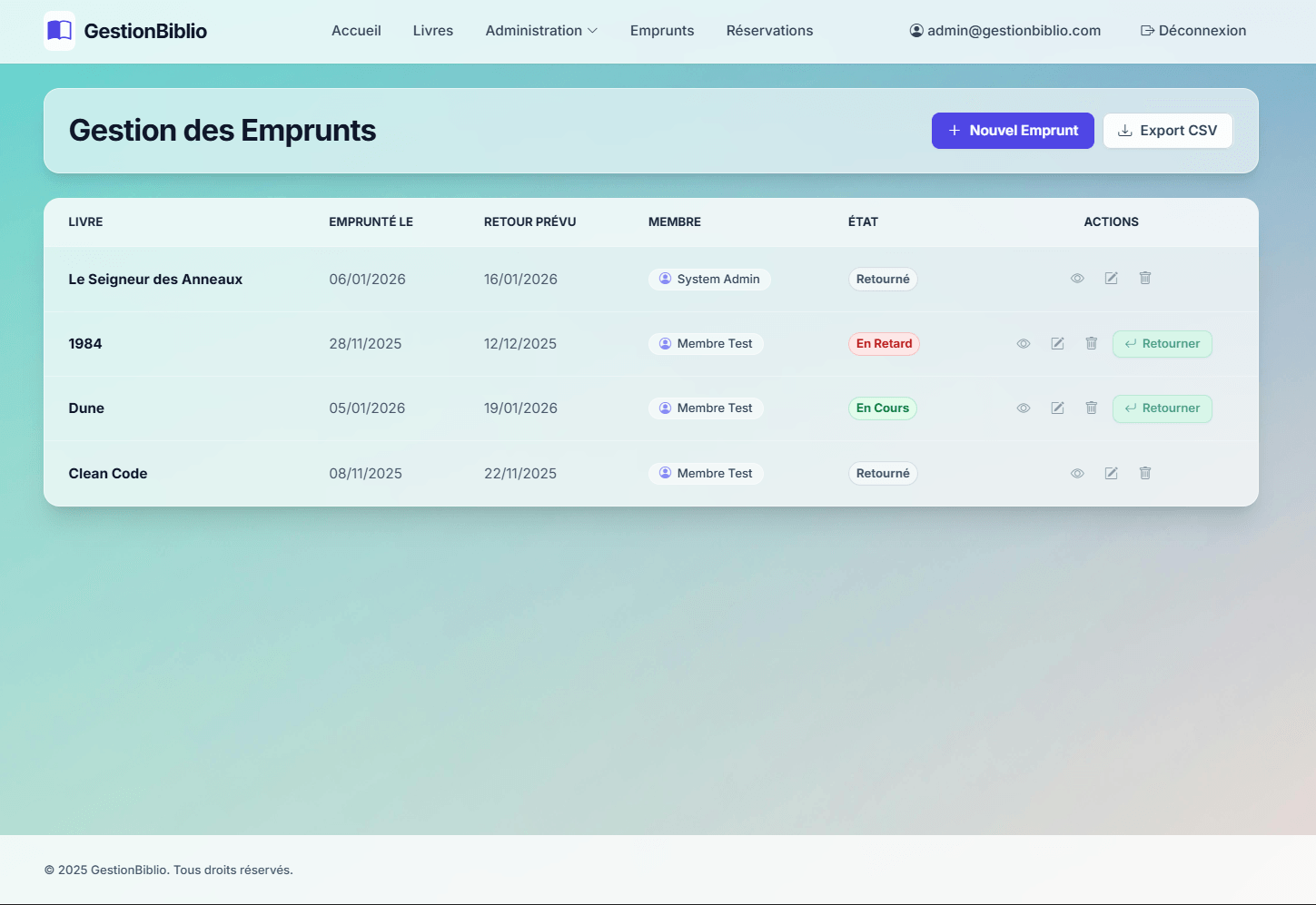1316x905 pixels.
Task: Click the Membre Test badge in 1984 row
Action: tap(706, 344)
